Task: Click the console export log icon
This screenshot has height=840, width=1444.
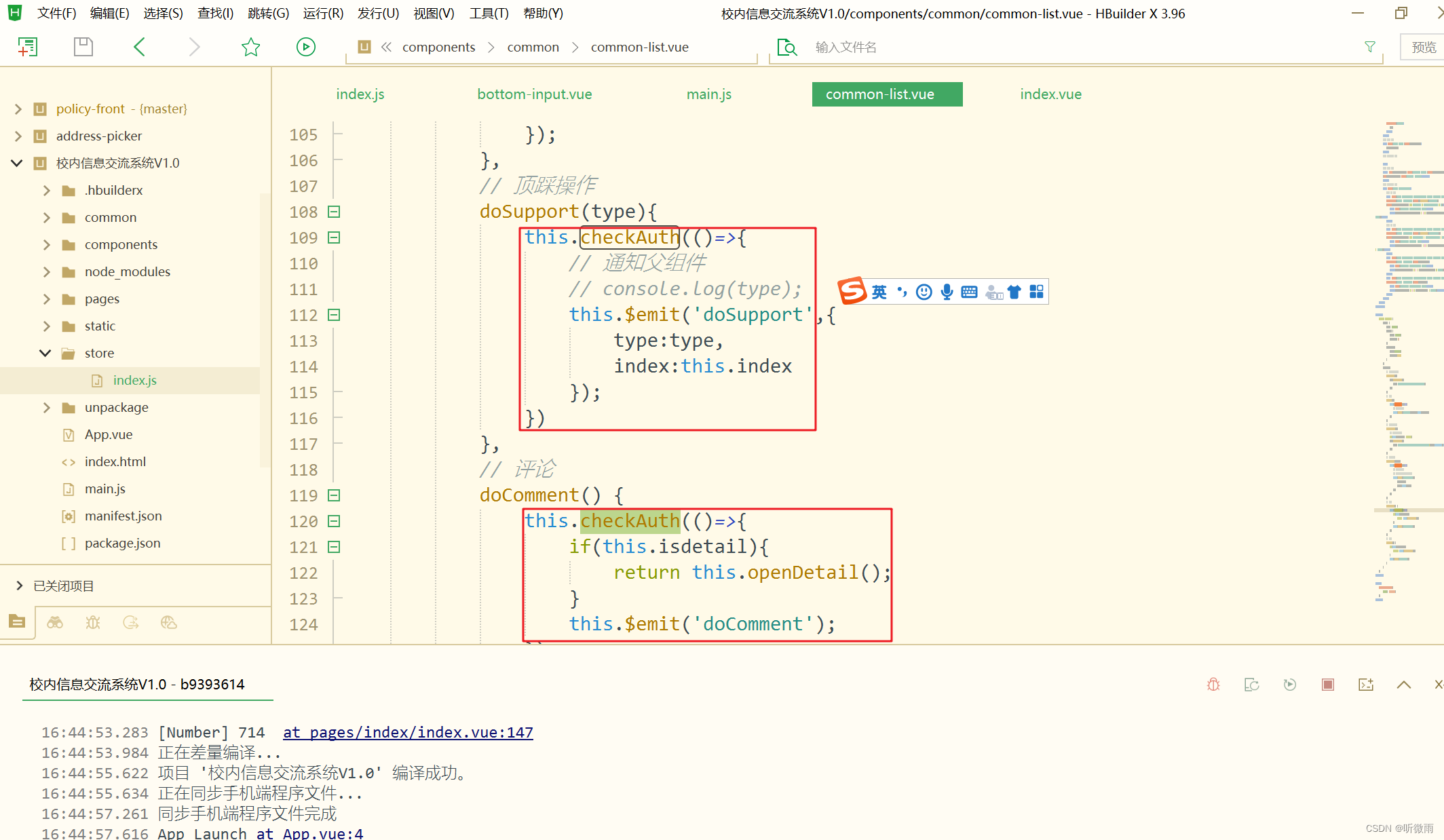Action: [1366, 685]
